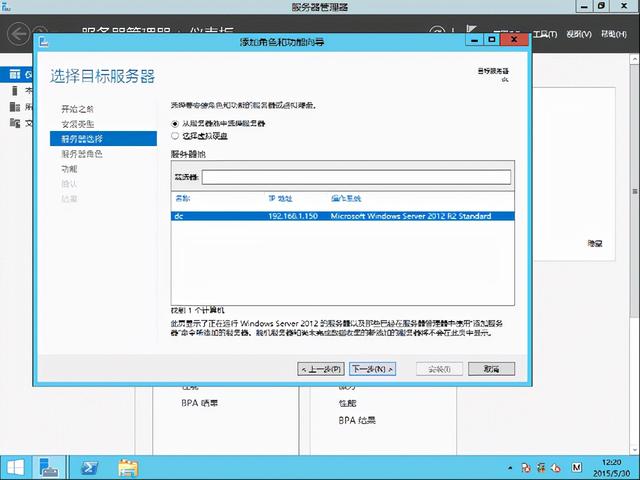Click the 隐藏 hide link in Server Manager
640x480 pixels.
[x=595, y=244]
